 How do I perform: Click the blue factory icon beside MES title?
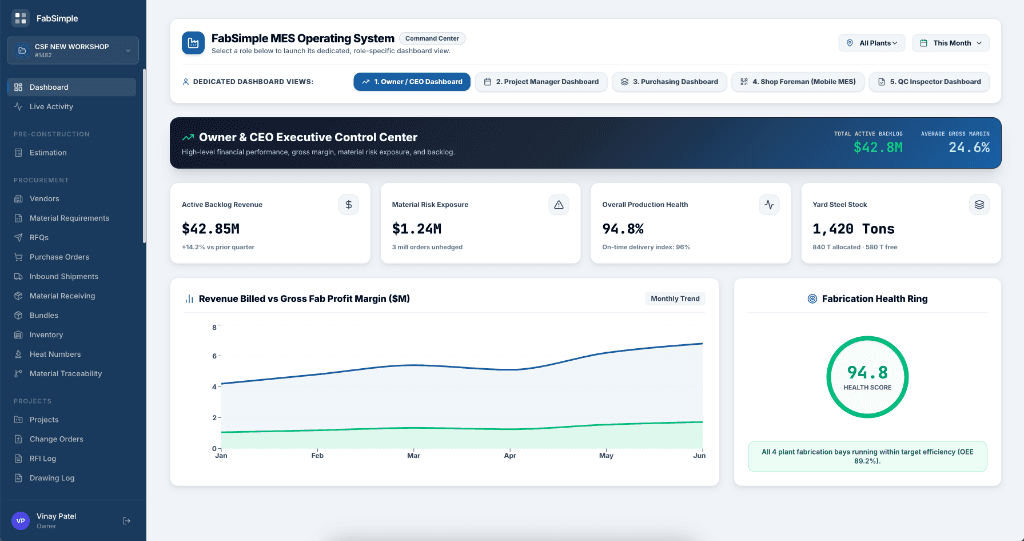(x=193, y=43)
